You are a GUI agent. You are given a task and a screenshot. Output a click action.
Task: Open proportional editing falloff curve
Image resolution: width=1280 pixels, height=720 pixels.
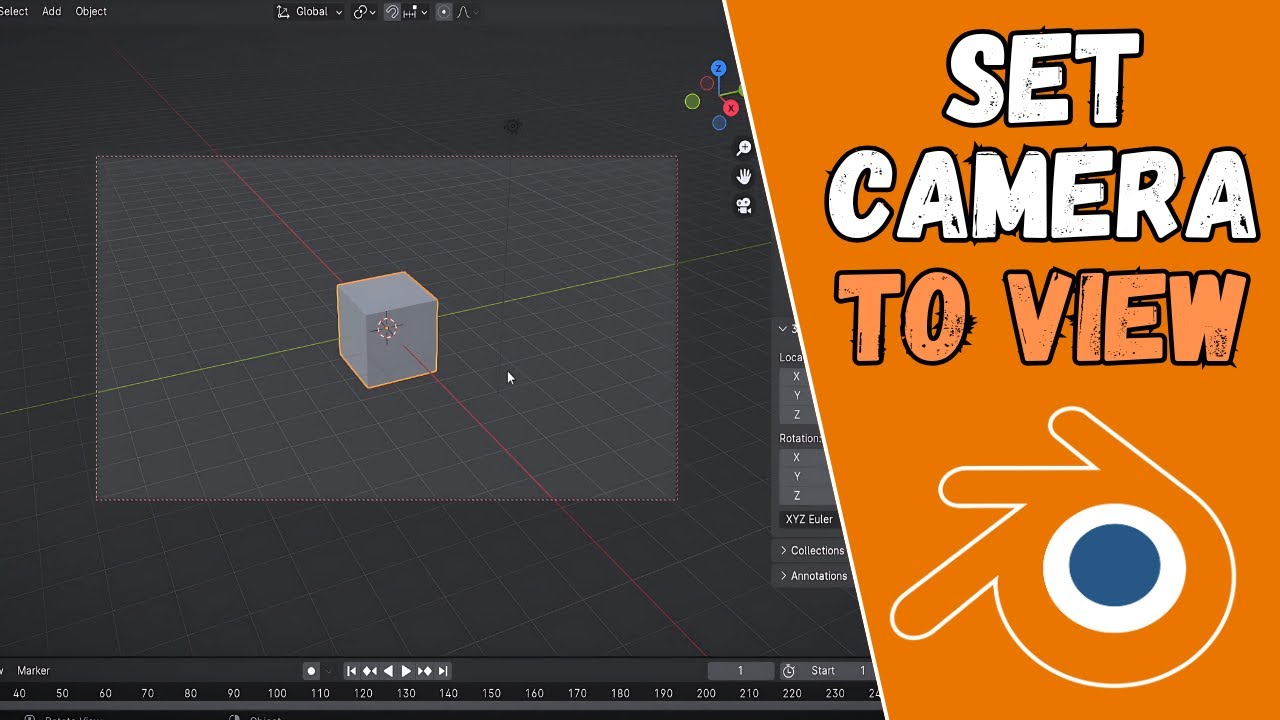click(467, 12)
